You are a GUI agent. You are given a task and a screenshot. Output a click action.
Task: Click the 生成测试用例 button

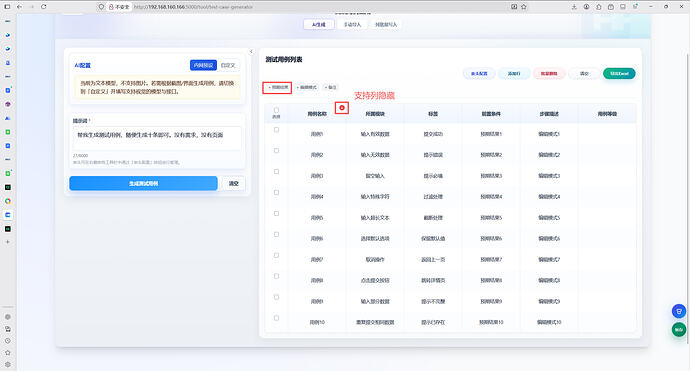(143, 183)
